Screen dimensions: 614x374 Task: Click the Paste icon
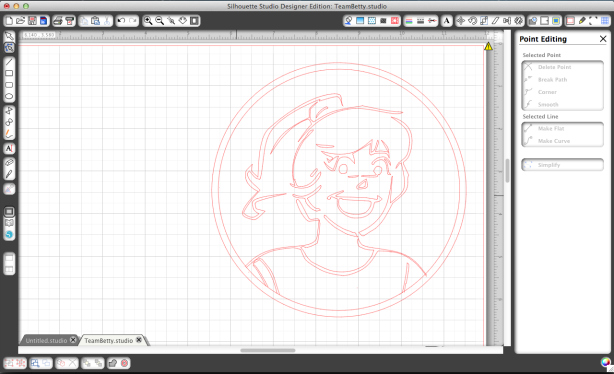95,21
